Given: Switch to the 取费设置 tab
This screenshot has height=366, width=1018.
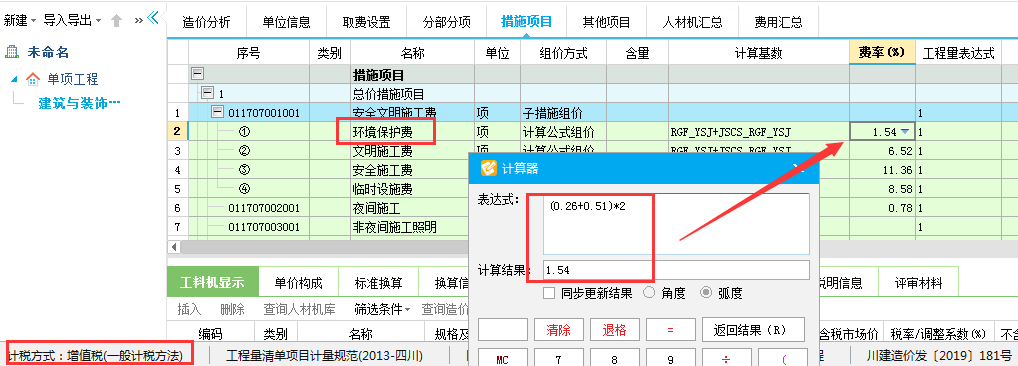Looking at the screenshot, I should [366, 22].
